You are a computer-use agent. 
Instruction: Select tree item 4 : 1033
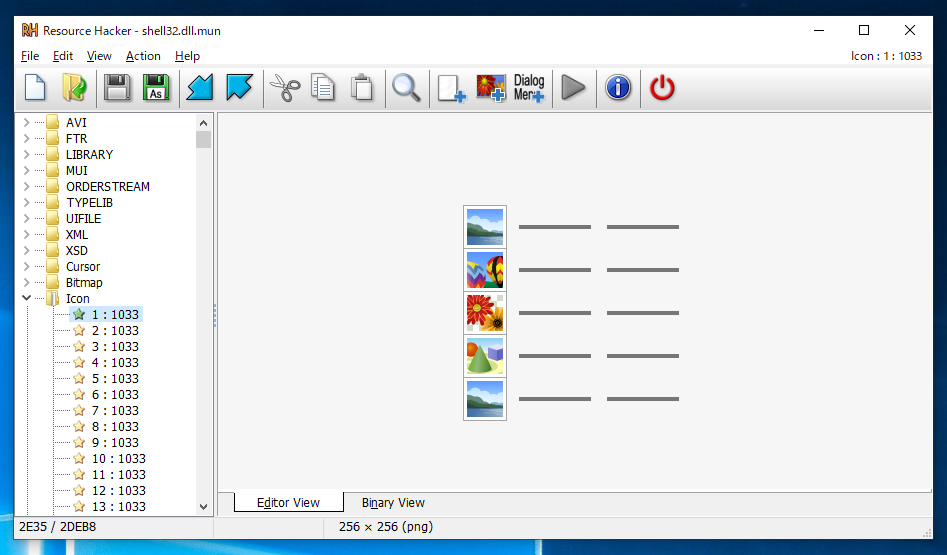115,362
